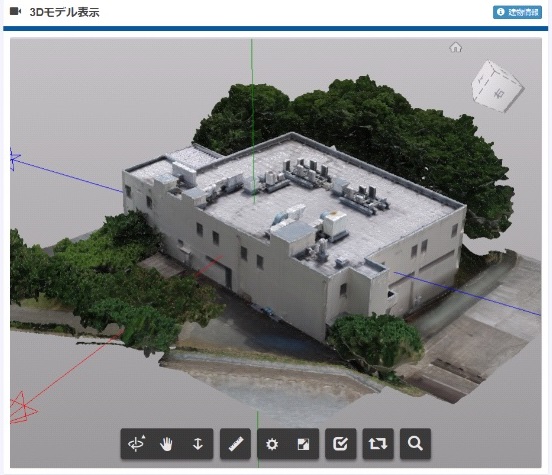The width and height of the screenshot is (552, 475).
Task: Click the checkmark selection tool button
Action: (x=340, y=444)
